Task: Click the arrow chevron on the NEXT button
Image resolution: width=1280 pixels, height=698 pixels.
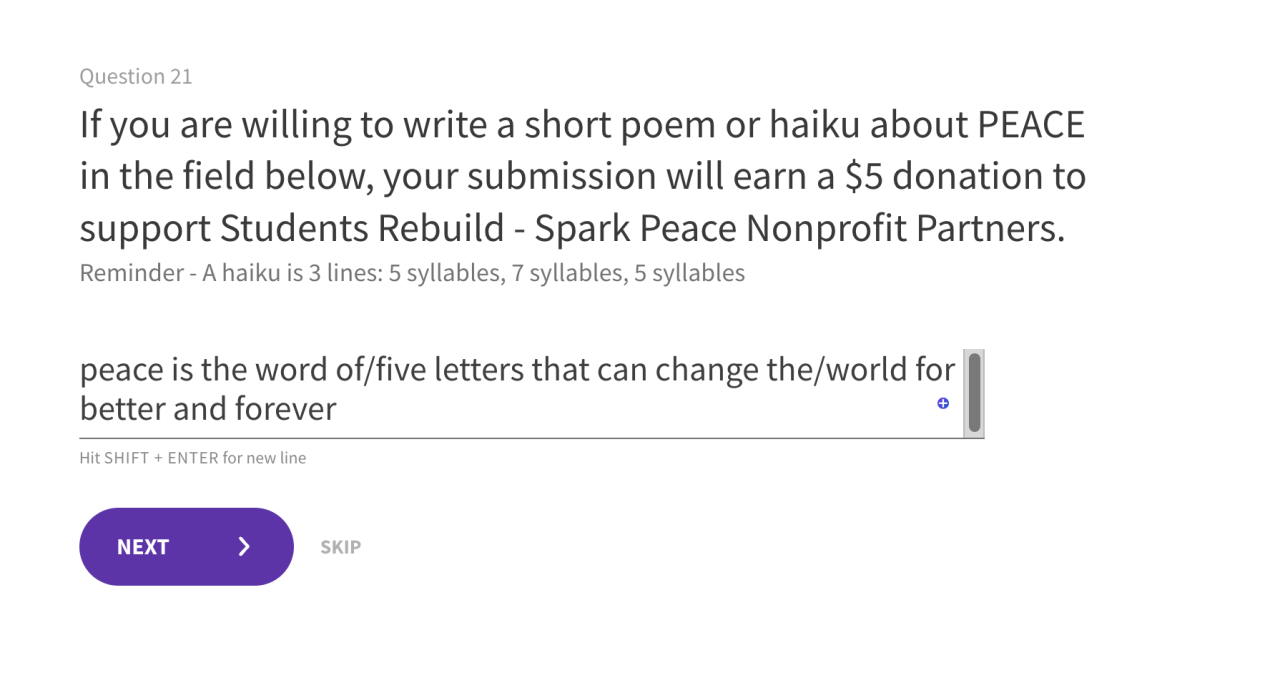Action: pos(244,547)
